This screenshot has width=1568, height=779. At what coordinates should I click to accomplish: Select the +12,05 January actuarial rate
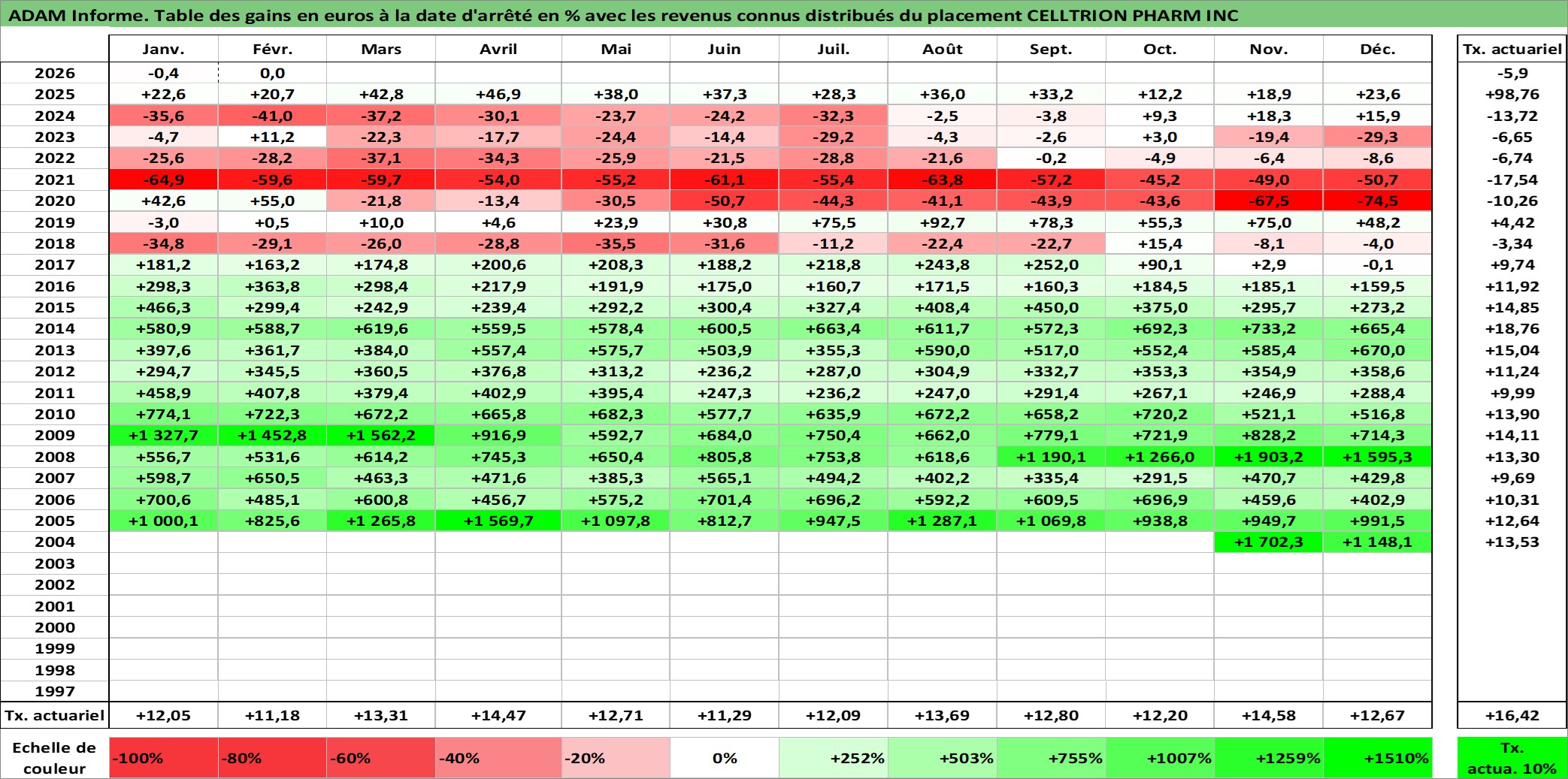click(x=164, y=715)
